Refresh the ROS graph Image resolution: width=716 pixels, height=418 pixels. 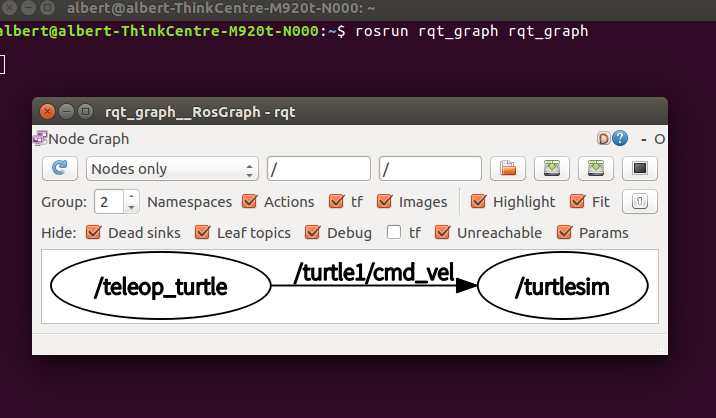pyautogui.click(x=60, y=169)
